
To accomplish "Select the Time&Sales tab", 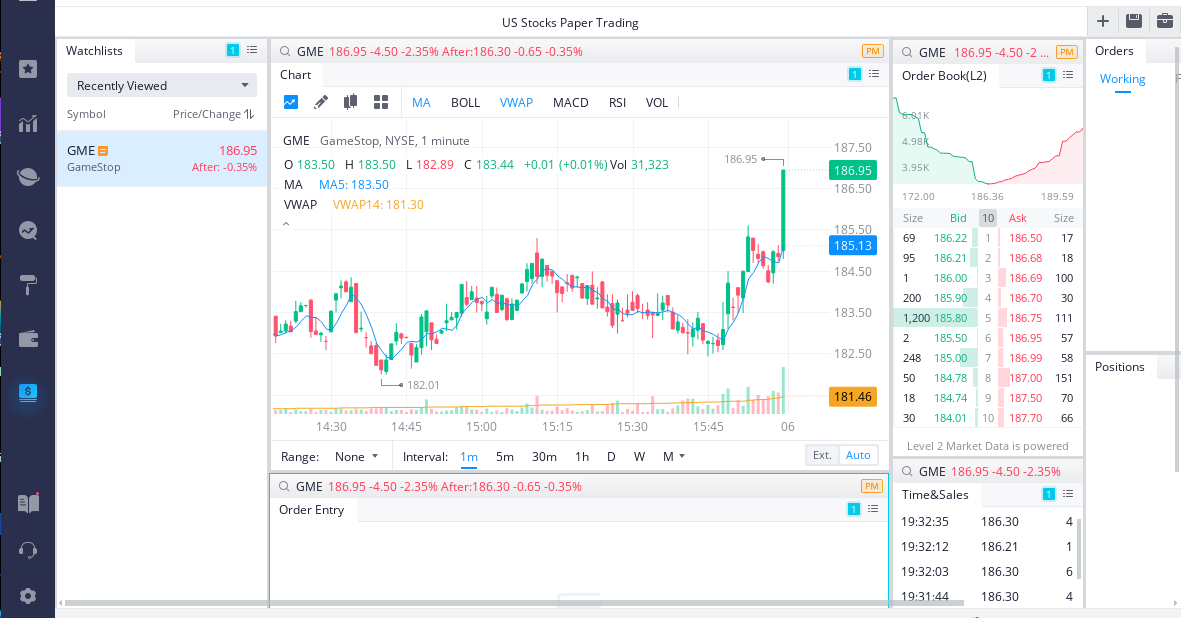I will pyautogui.click(x=935, y=495).
